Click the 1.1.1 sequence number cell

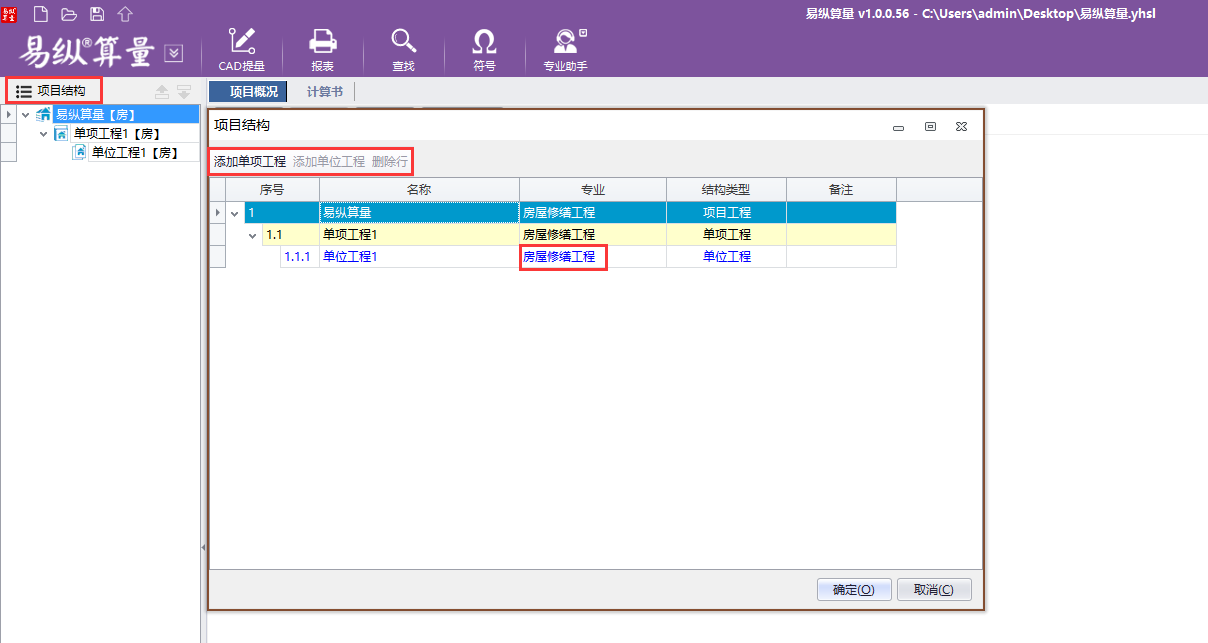pyautogui.click(x=299, y=257)
